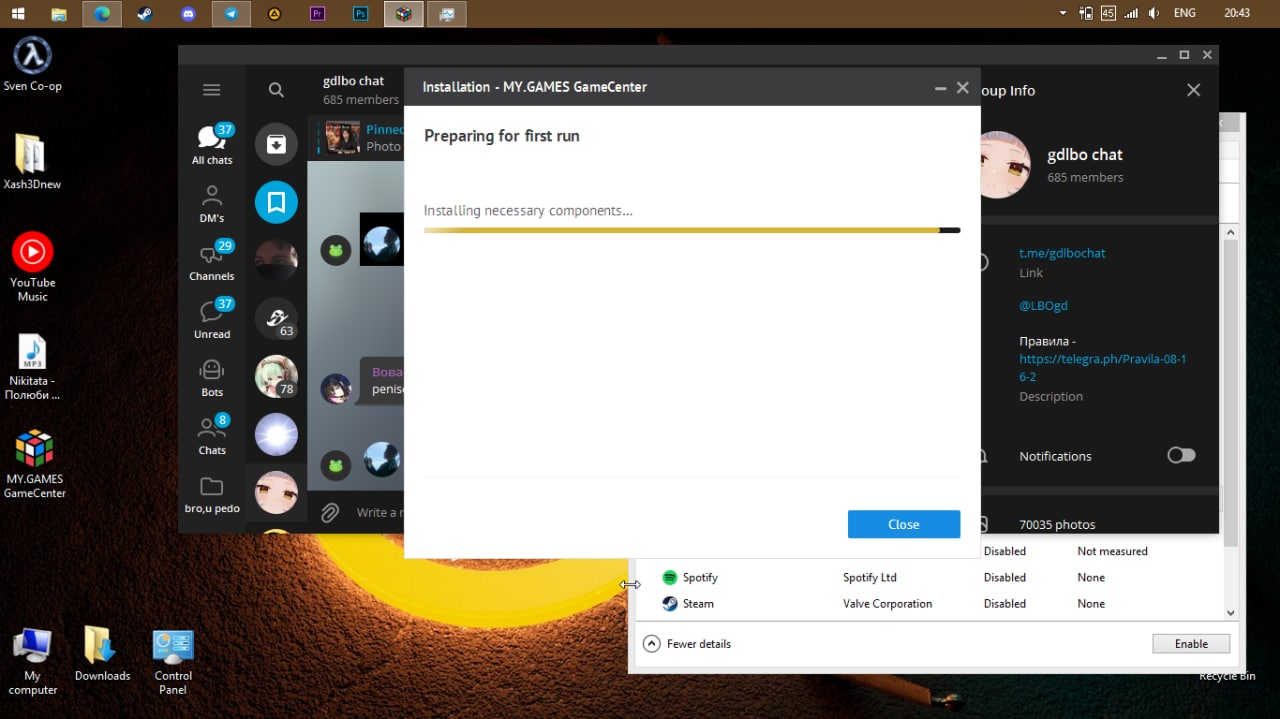This screenshot has height=719, width=1280.
Task: Open the 70035 photos entry
Action: pyautogui.click(x=1057, y=524)
